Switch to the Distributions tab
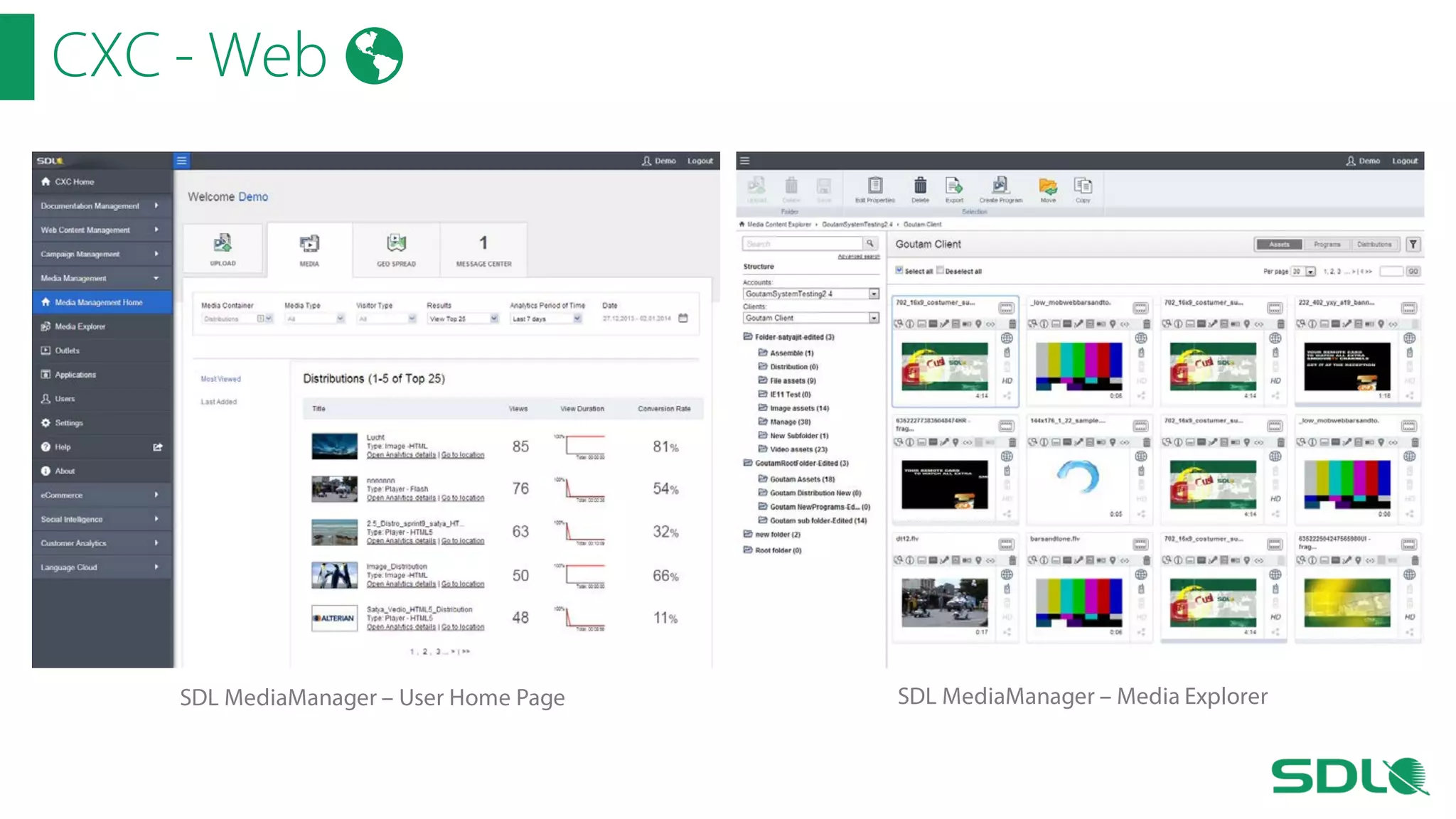 pos(1374,244)
